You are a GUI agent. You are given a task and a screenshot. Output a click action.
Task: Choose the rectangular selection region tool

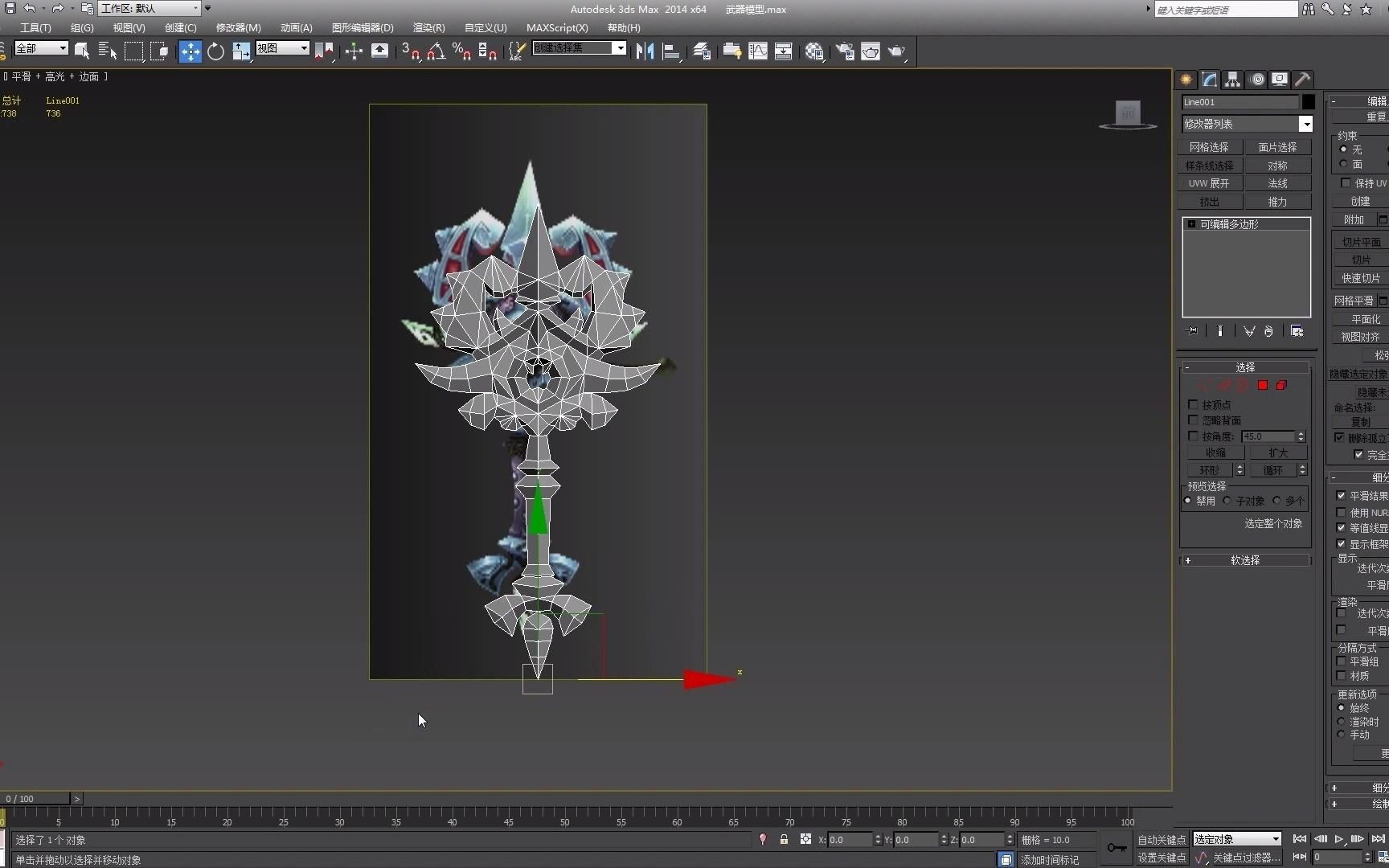click(x=133, y=51)
